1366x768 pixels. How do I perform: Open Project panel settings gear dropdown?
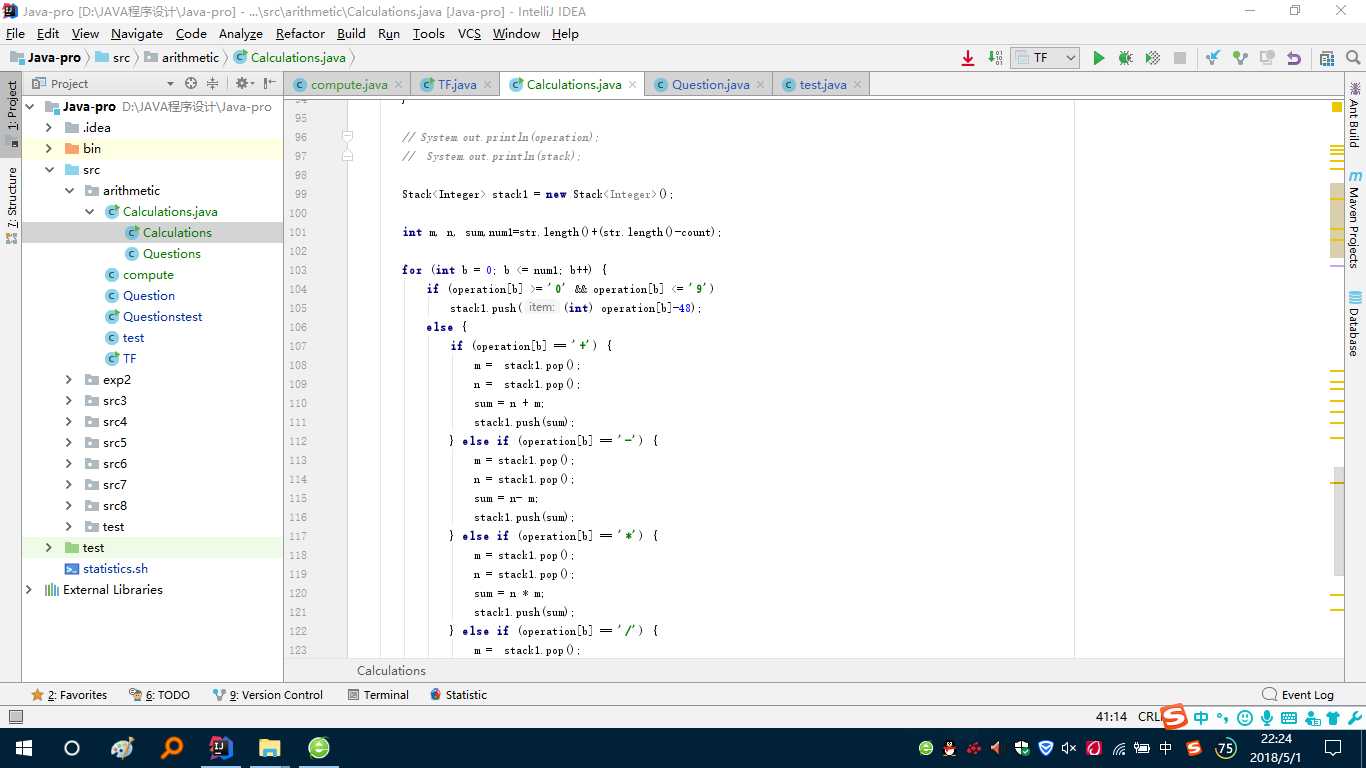pyautogui.click(x=243, y=84)
